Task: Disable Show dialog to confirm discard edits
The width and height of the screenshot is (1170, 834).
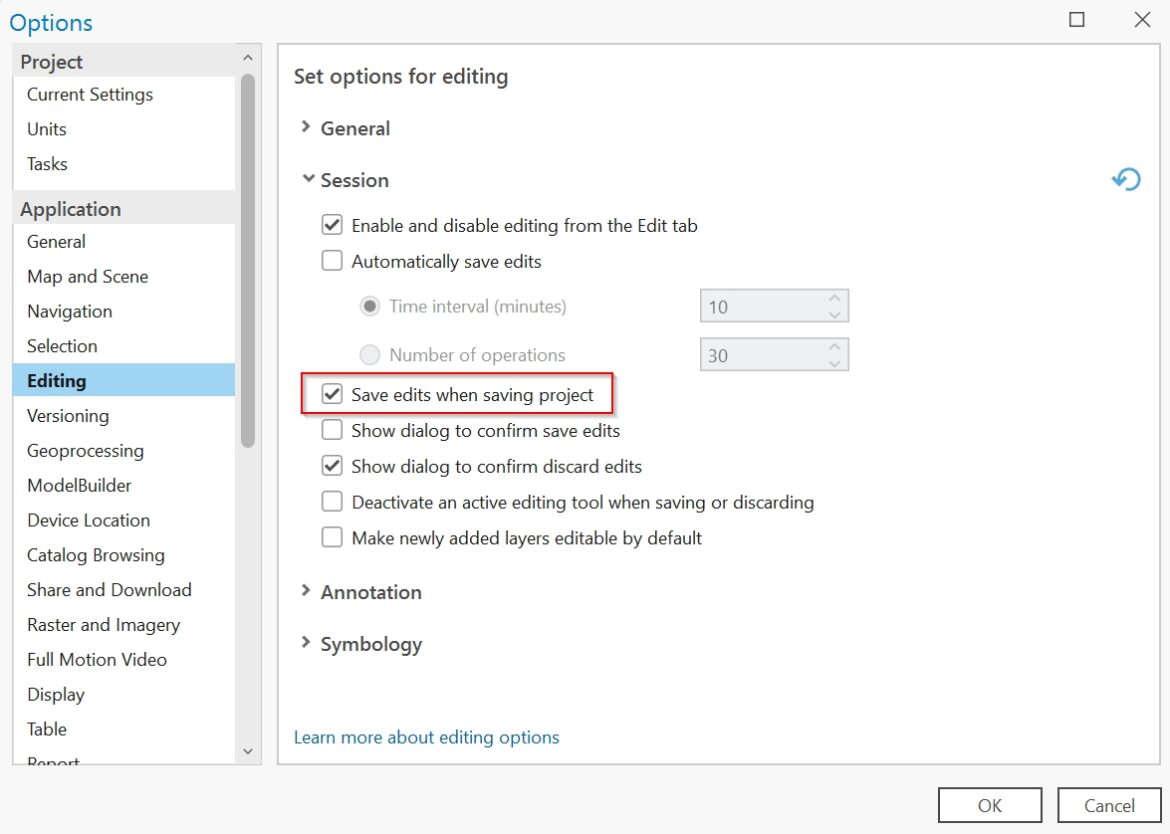Action: click(331, 466)
